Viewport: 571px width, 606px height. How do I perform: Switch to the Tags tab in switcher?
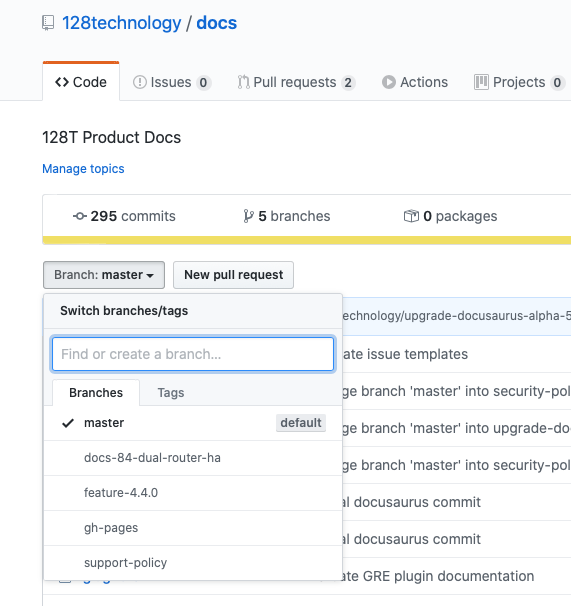click(171, 393)
